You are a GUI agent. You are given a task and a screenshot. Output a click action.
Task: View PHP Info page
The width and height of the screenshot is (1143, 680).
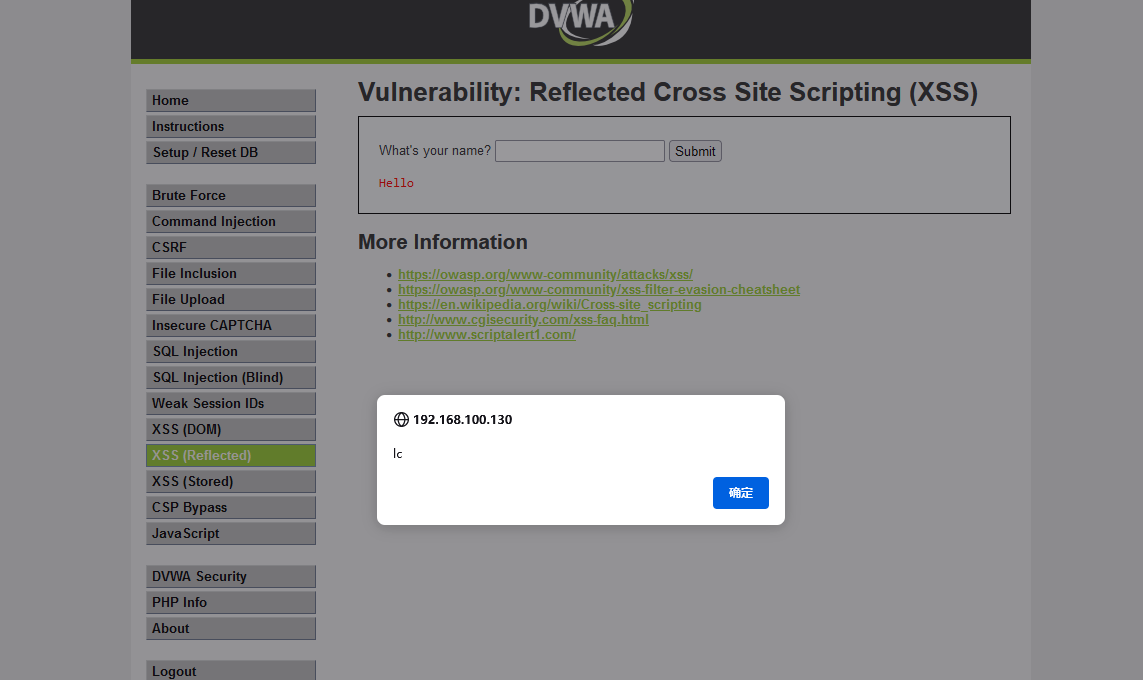coord(231,603)
